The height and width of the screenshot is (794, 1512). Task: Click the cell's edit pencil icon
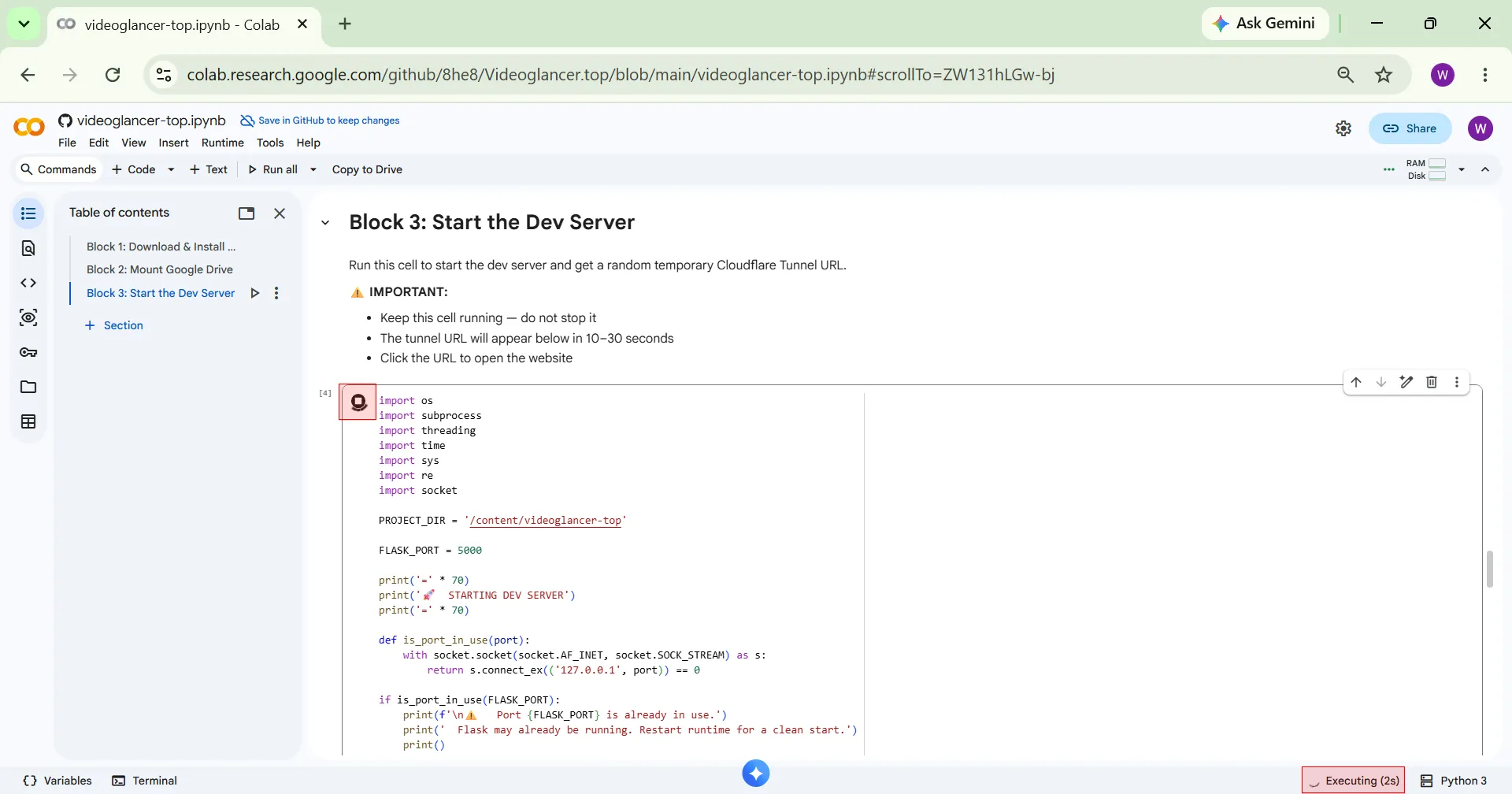pyautogui.click(x=1406, y=382)
